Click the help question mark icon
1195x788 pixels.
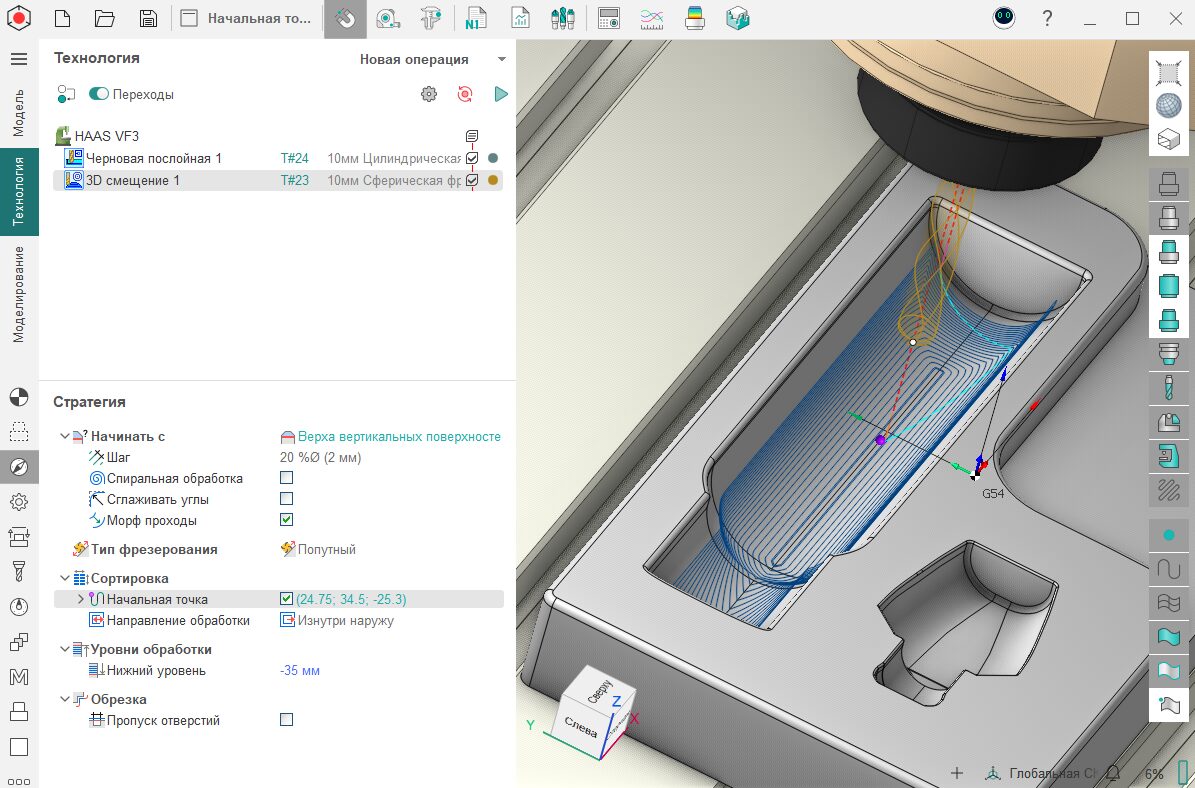pos(1047,18)
